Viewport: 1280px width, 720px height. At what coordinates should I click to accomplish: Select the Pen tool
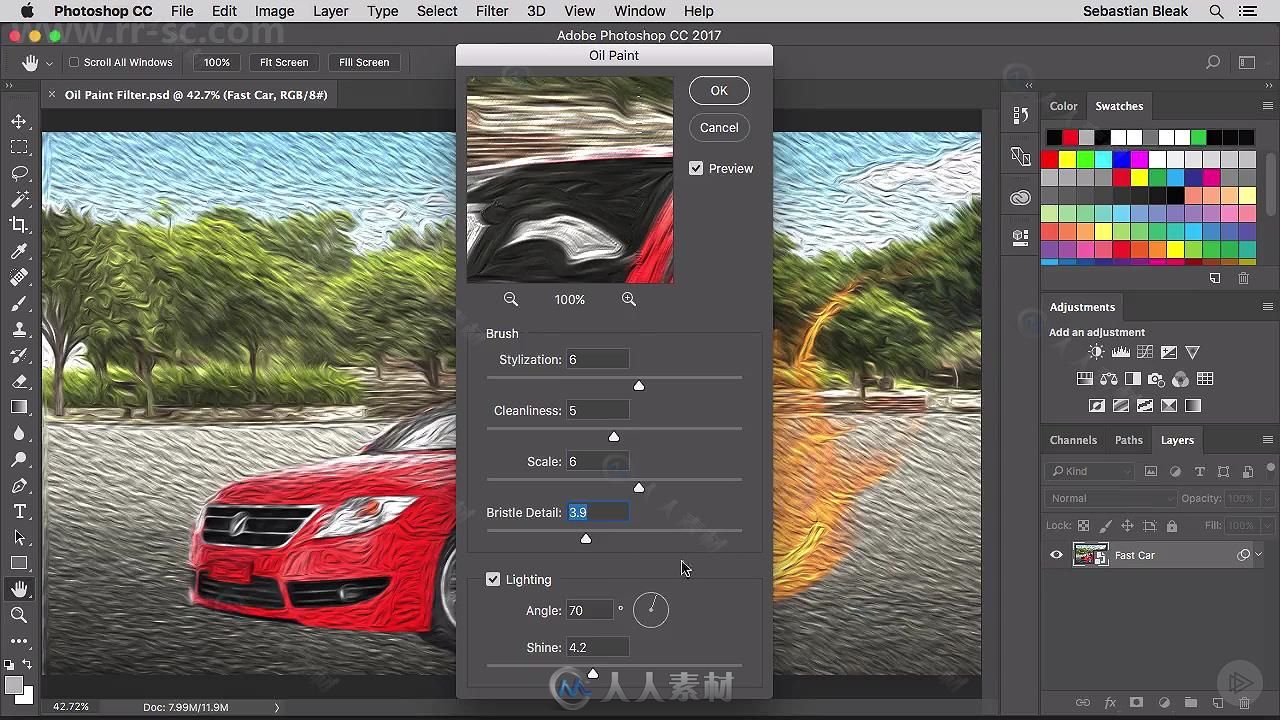click(x=19, y=485)
